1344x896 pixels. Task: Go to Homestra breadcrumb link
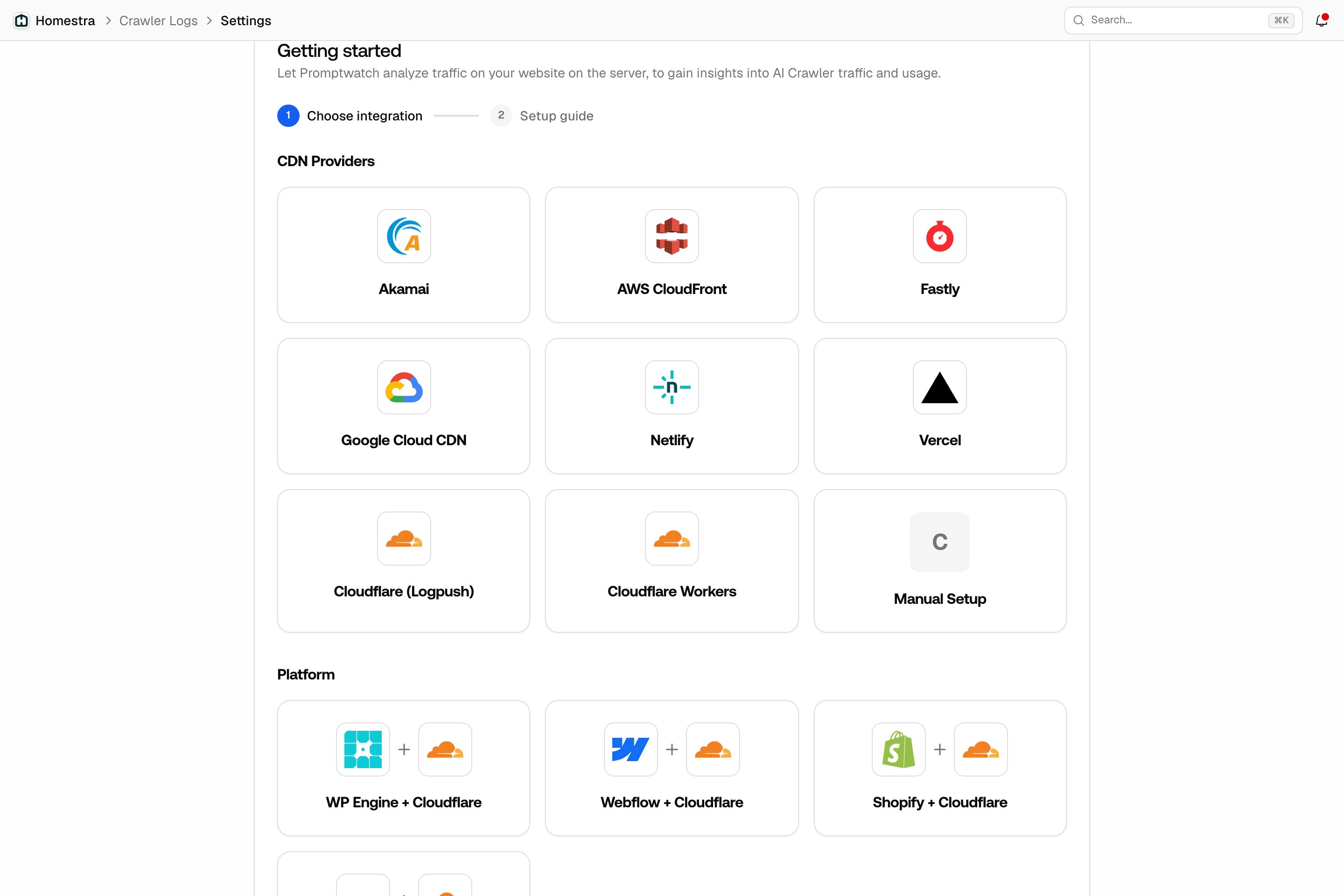[65, 21]
